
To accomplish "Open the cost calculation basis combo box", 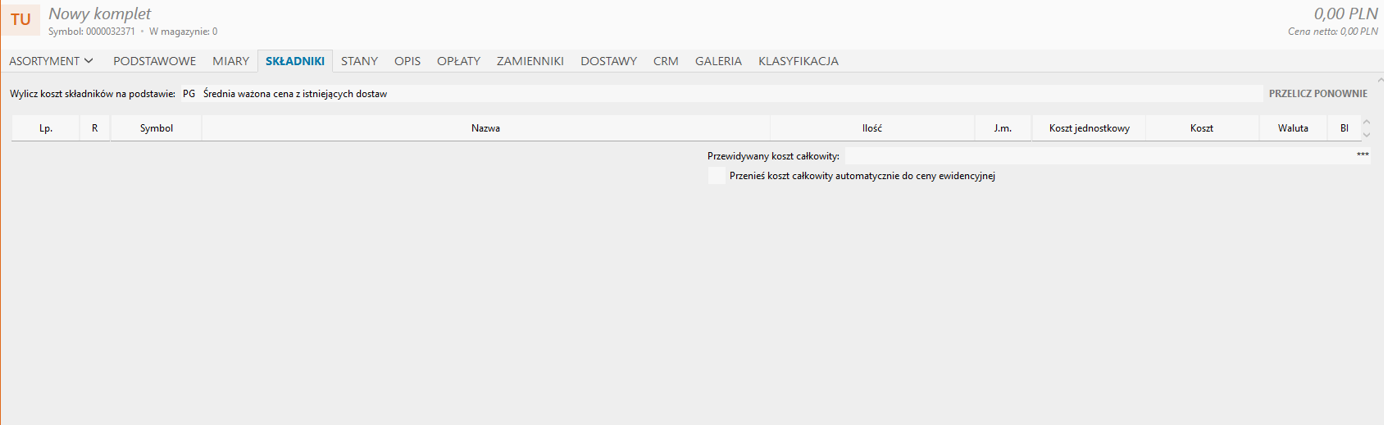I will coord(720,94).
